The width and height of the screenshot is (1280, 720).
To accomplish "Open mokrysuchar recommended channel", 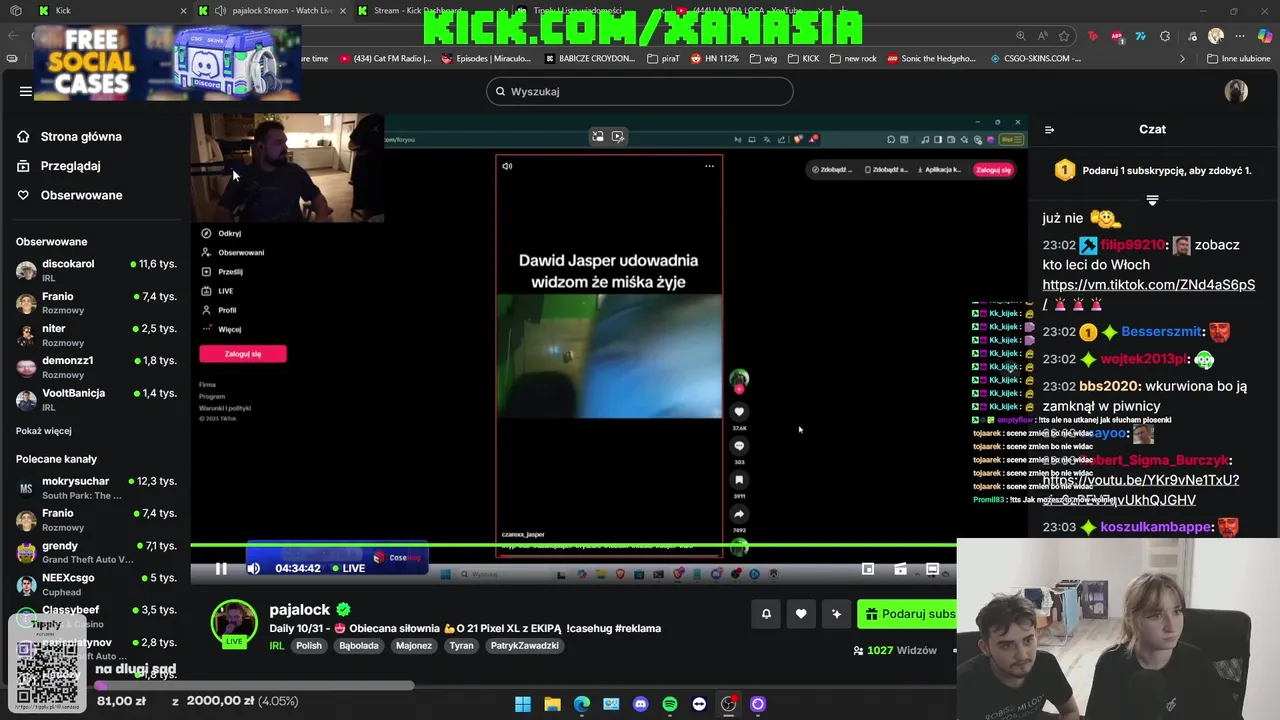I will [96, 487].
